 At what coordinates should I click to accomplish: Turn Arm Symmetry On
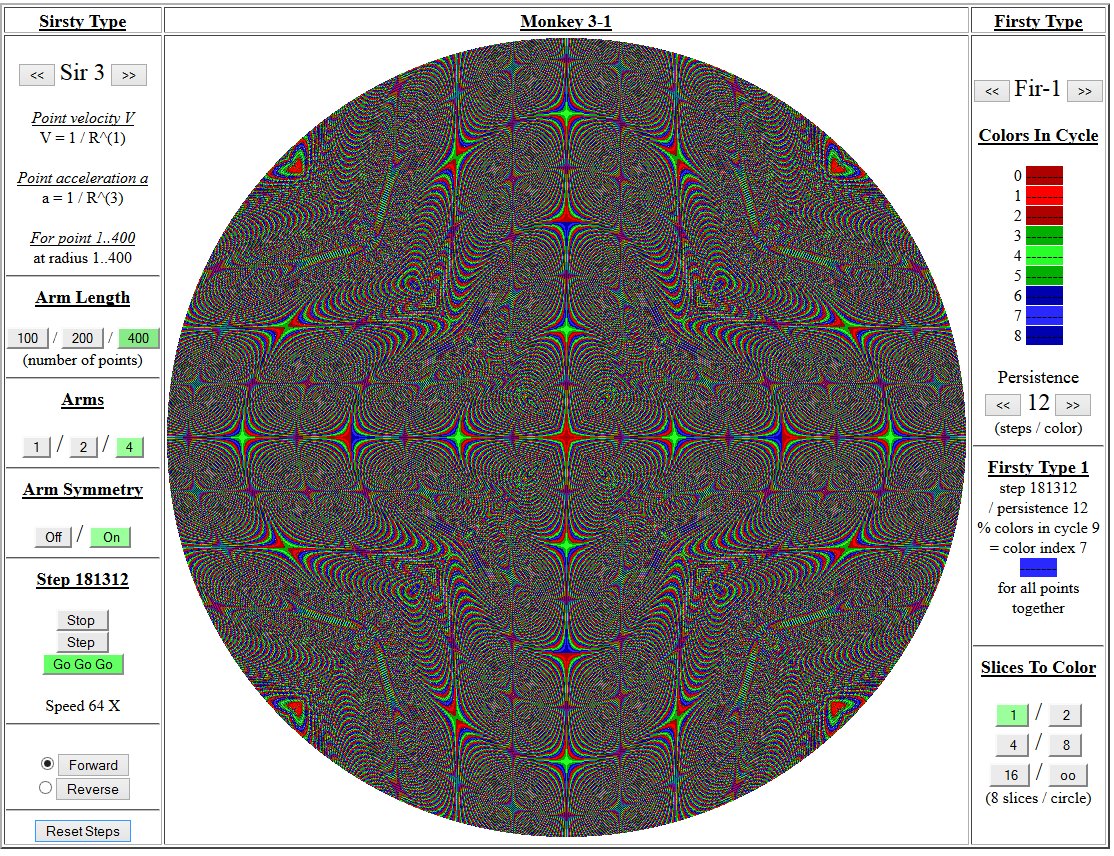click(111, 537)
